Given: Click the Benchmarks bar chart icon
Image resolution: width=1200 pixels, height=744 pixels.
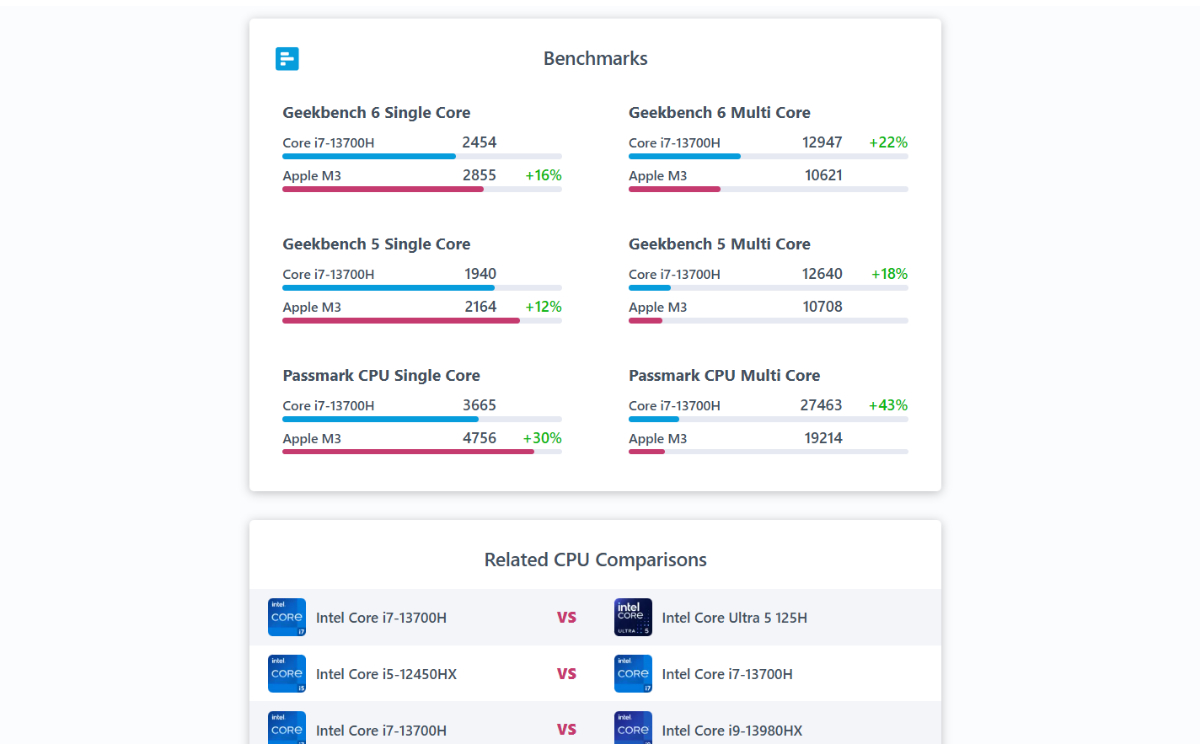Looking at the screenshot, I should [287, 59].
